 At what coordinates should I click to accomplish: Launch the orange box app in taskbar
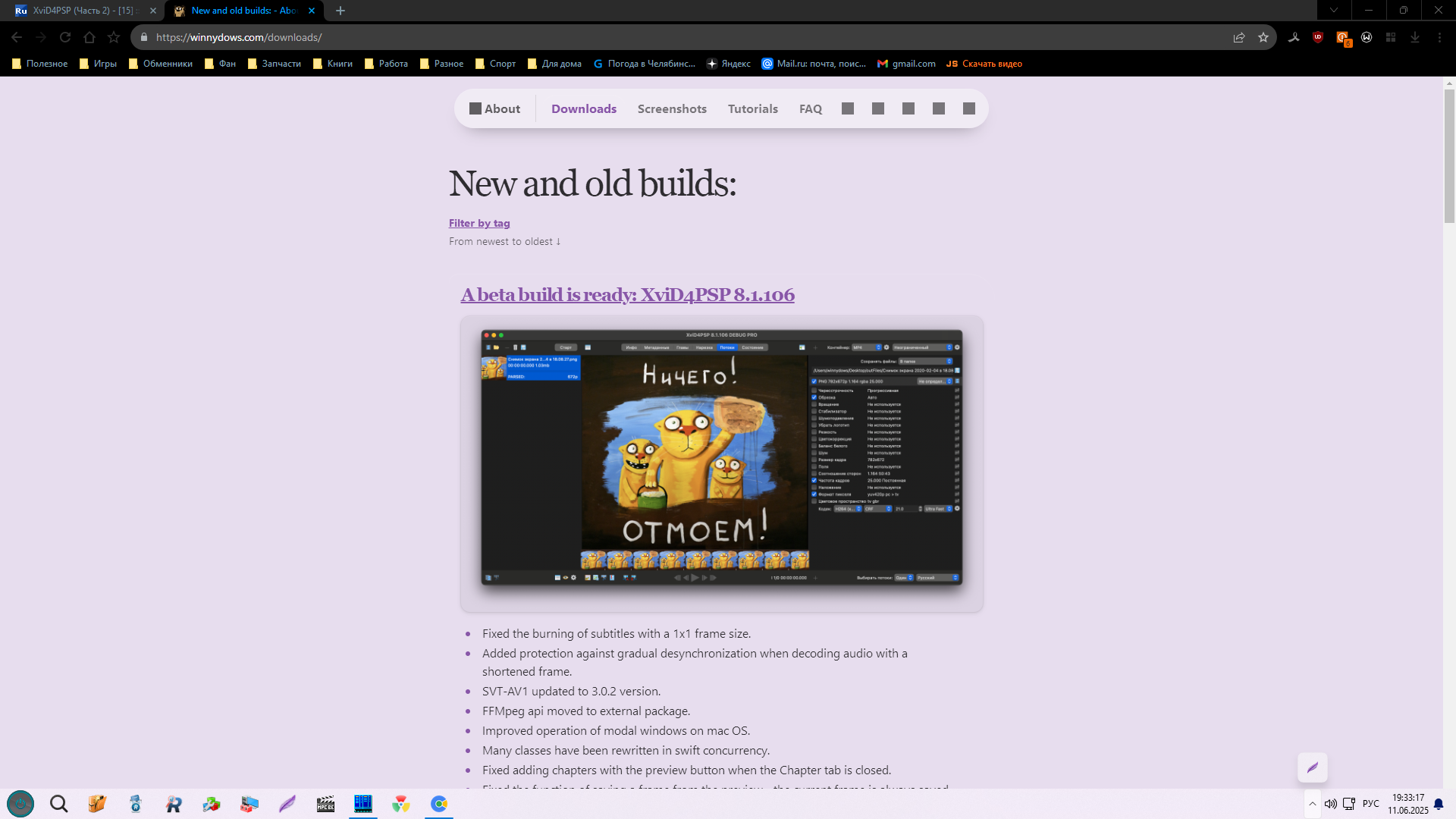[97, 804]
